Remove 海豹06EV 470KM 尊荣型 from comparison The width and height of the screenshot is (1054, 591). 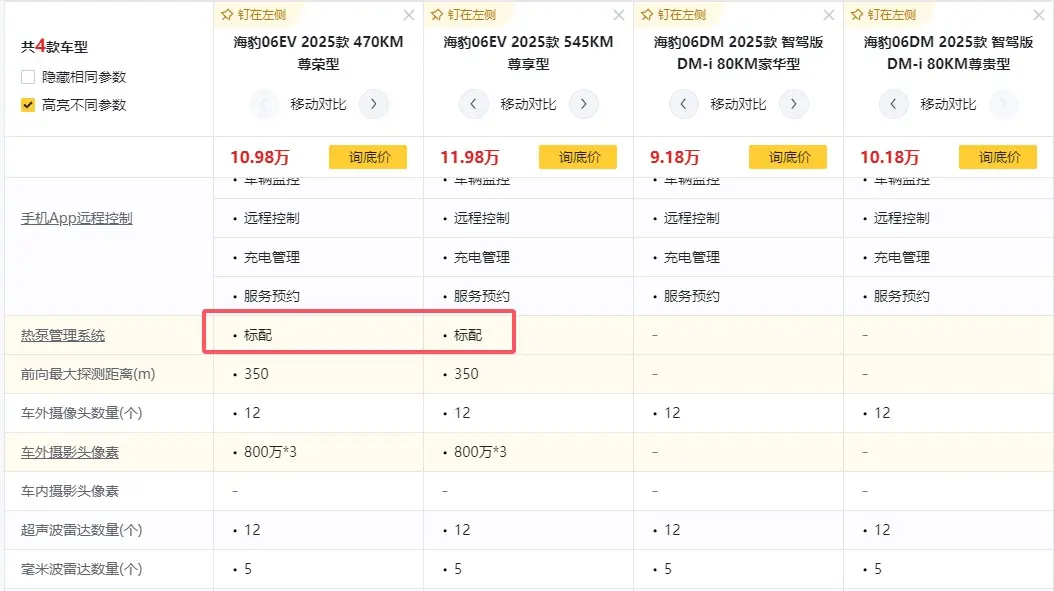click(x=409, y=15)
